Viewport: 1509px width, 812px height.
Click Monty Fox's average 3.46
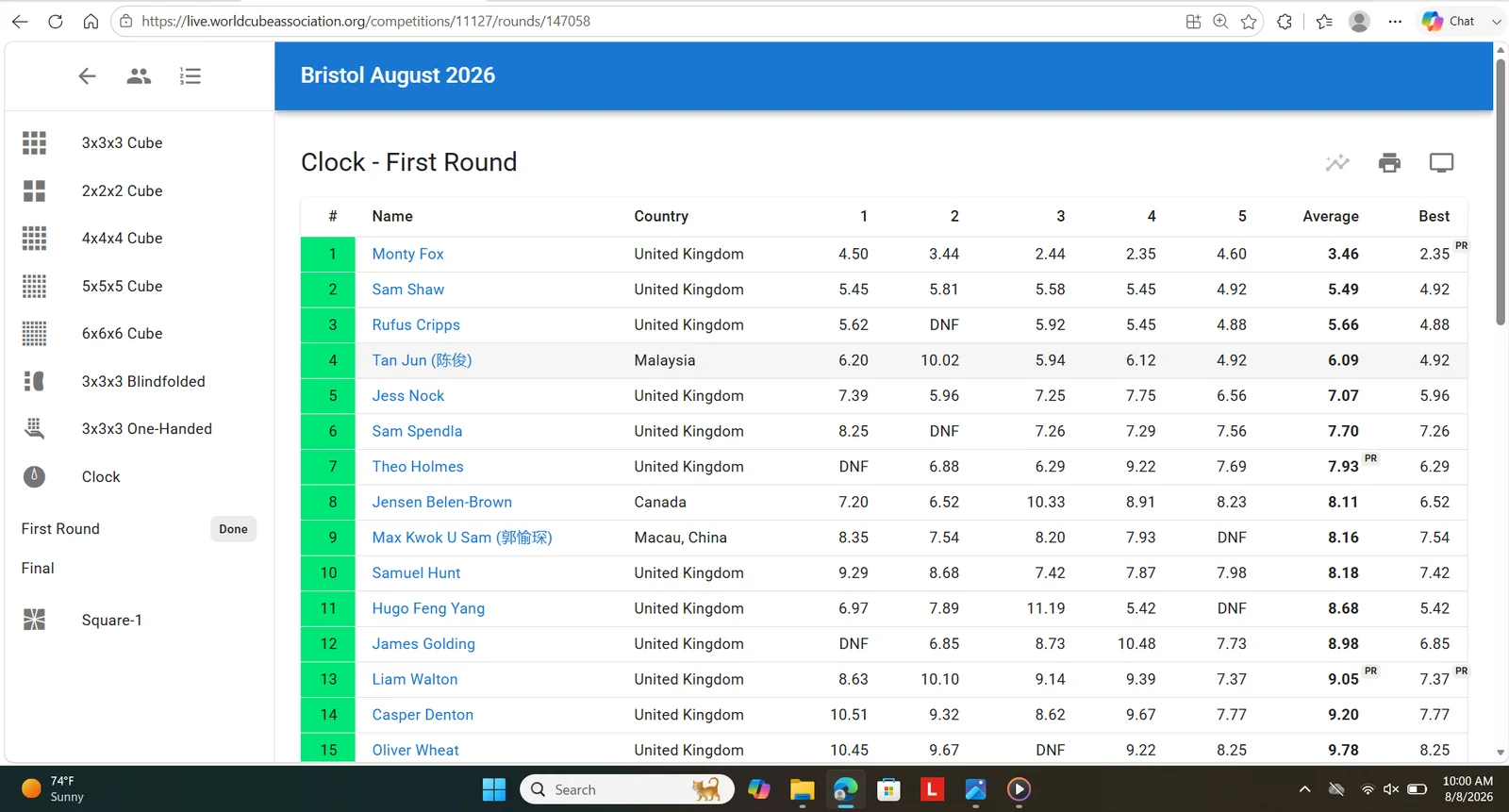tap(1343, 254)
